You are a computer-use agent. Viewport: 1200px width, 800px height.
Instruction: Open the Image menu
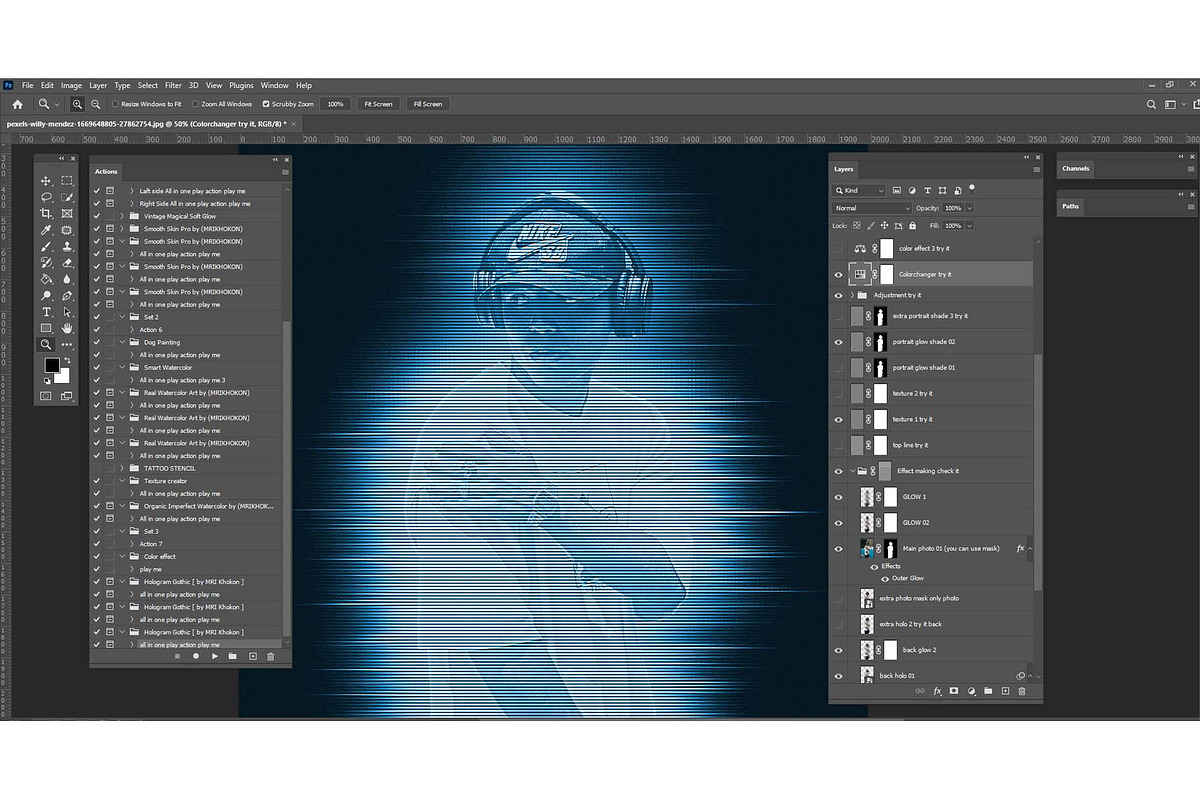71,85
